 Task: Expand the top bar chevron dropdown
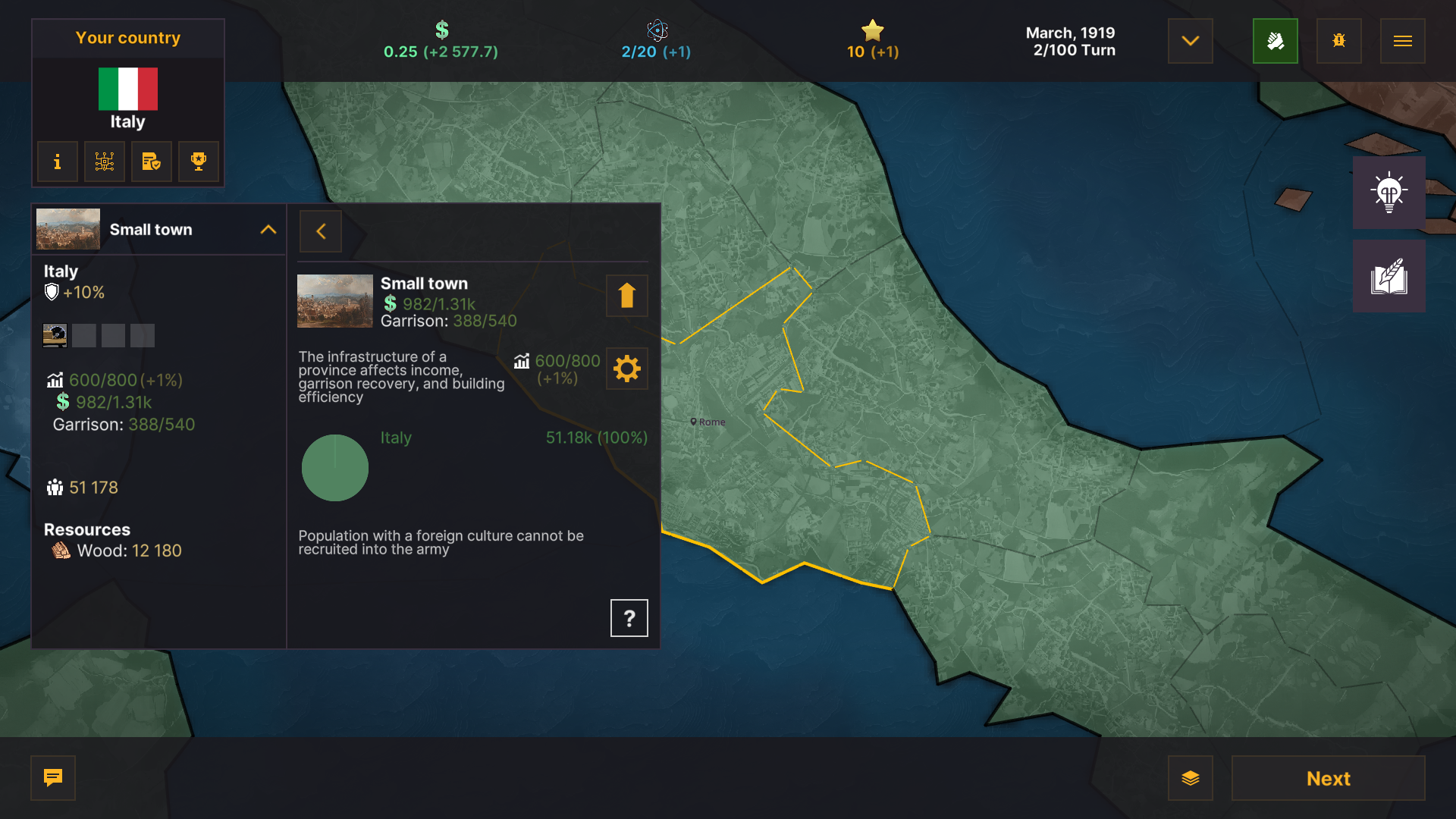pos(1189,41)
